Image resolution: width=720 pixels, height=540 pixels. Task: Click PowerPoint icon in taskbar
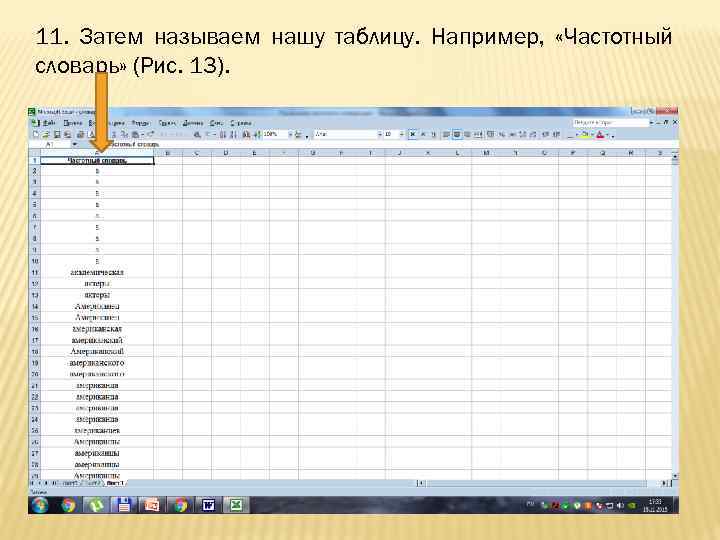click(x=152, y=505)
